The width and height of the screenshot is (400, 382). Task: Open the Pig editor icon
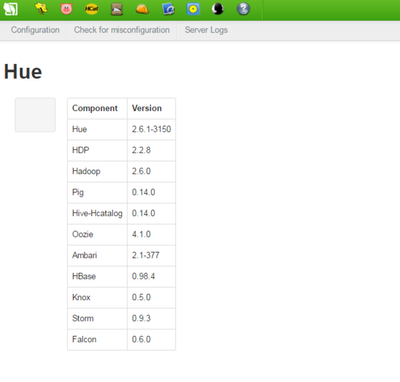click(66, 9)
